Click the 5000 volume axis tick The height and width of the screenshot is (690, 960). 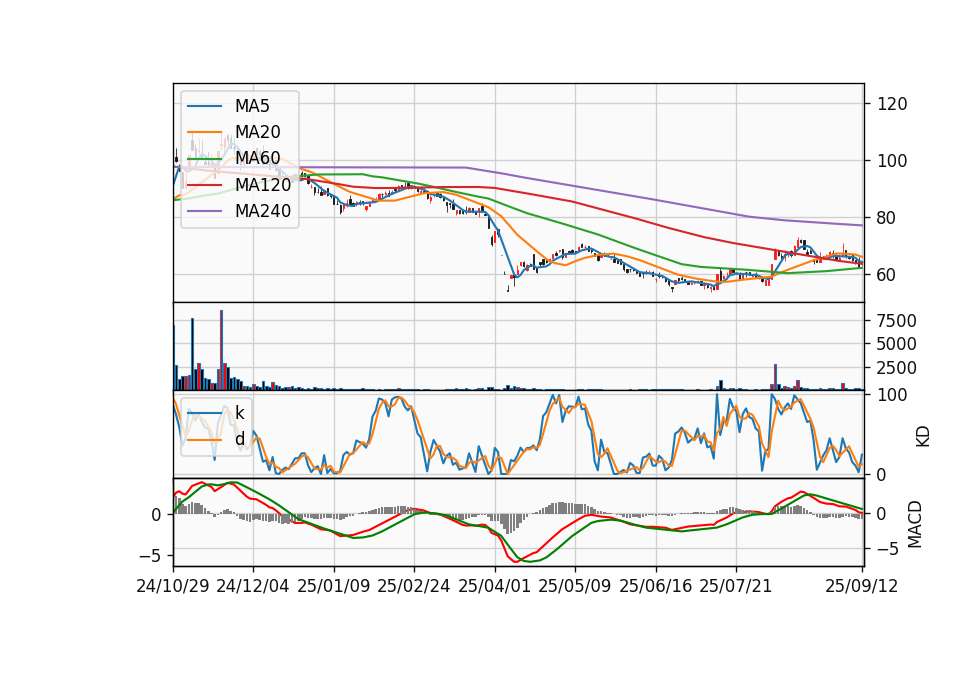click(x=896, y=344)
